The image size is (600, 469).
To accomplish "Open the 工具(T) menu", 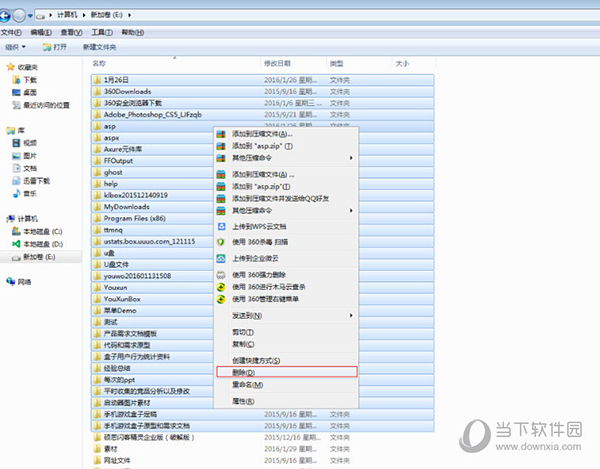I will tap(102, 33).
